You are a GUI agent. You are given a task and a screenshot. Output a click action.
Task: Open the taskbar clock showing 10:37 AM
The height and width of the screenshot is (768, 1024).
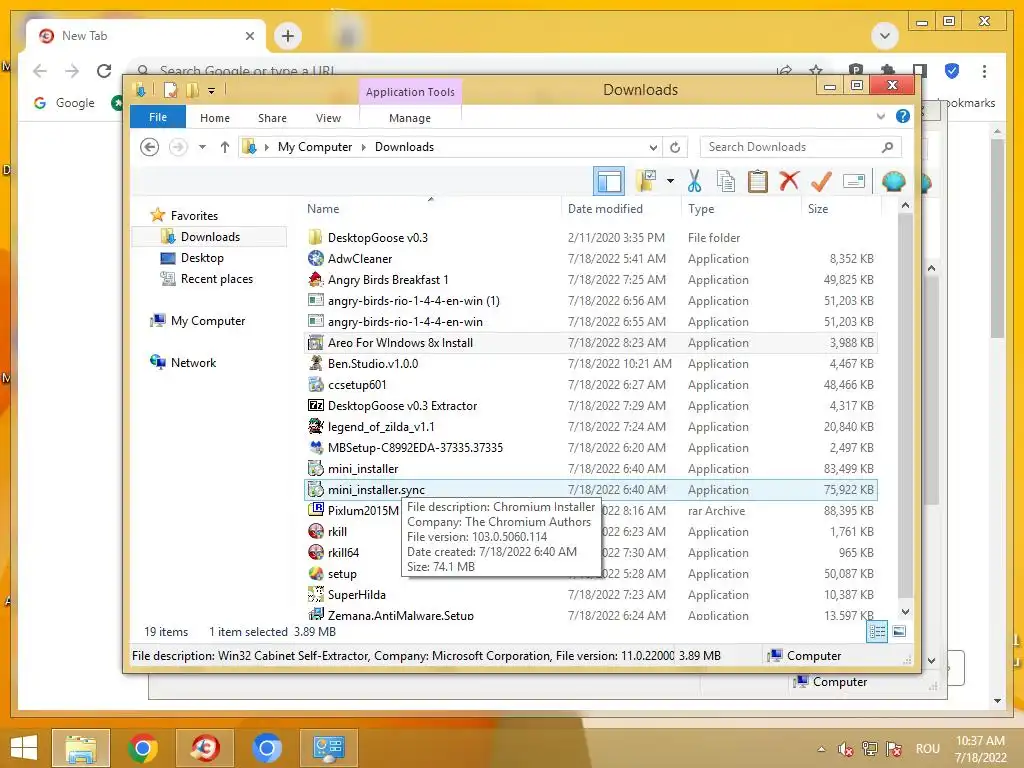[980, 749]
